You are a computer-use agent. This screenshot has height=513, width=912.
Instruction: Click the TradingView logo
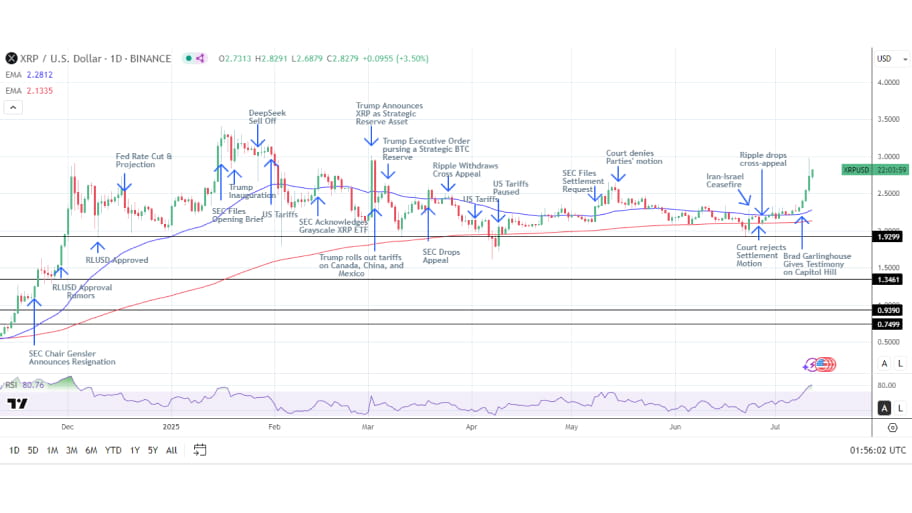click(x=17, y=404)
